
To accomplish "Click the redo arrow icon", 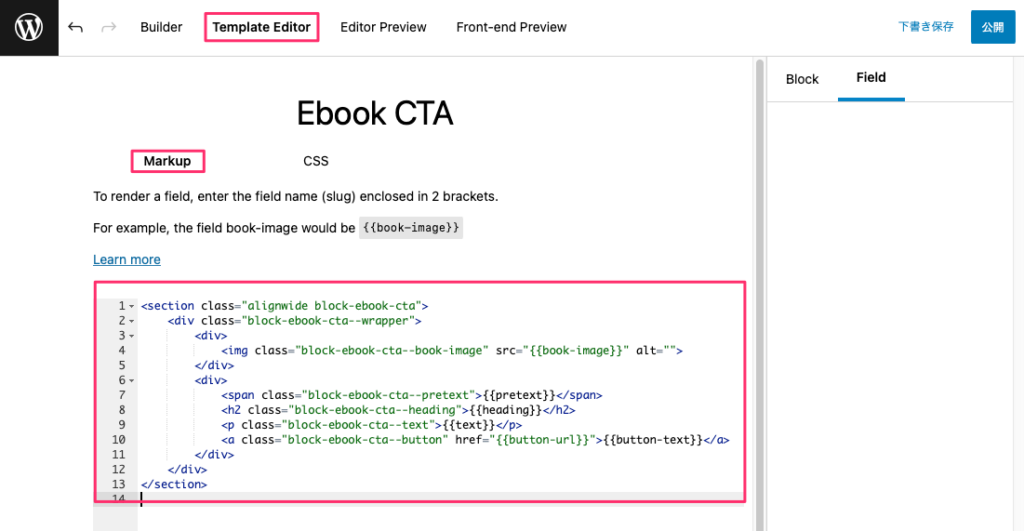I will 108,28.
